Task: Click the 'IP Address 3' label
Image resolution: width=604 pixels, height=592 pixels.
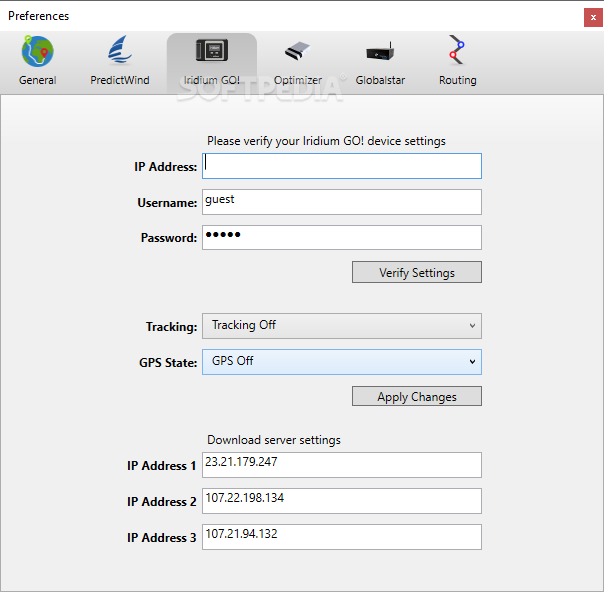Action: (x=161, y=537)
